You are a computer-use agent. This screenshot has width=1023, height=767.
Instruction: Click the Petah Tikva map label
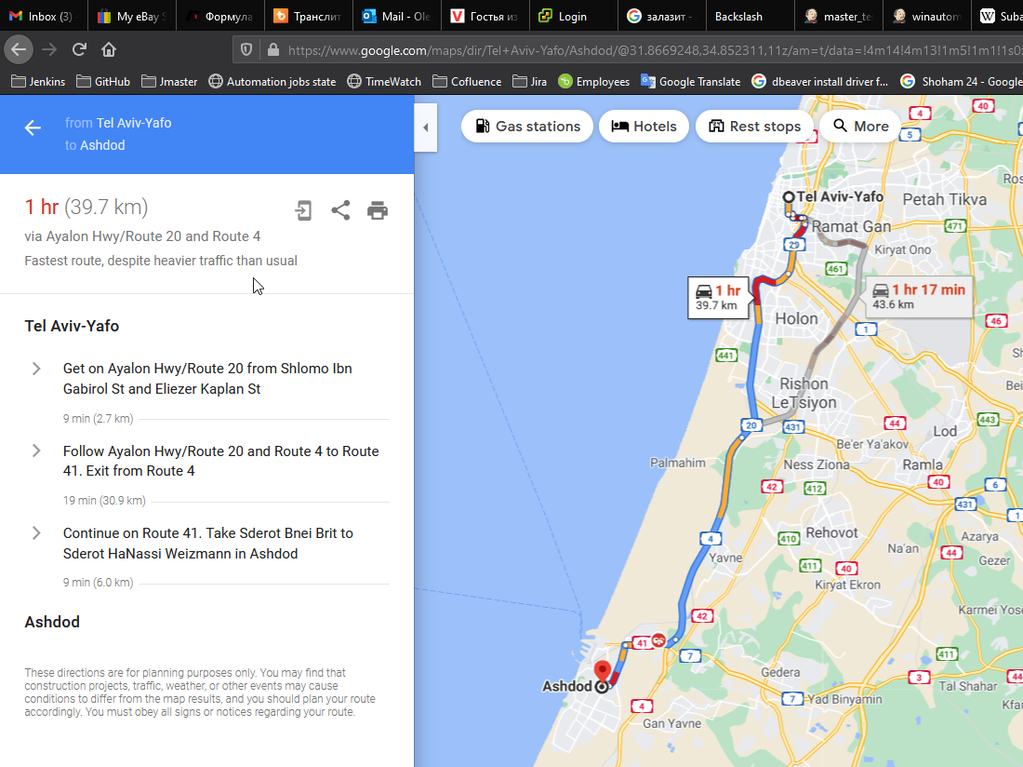tap(945, 200)
